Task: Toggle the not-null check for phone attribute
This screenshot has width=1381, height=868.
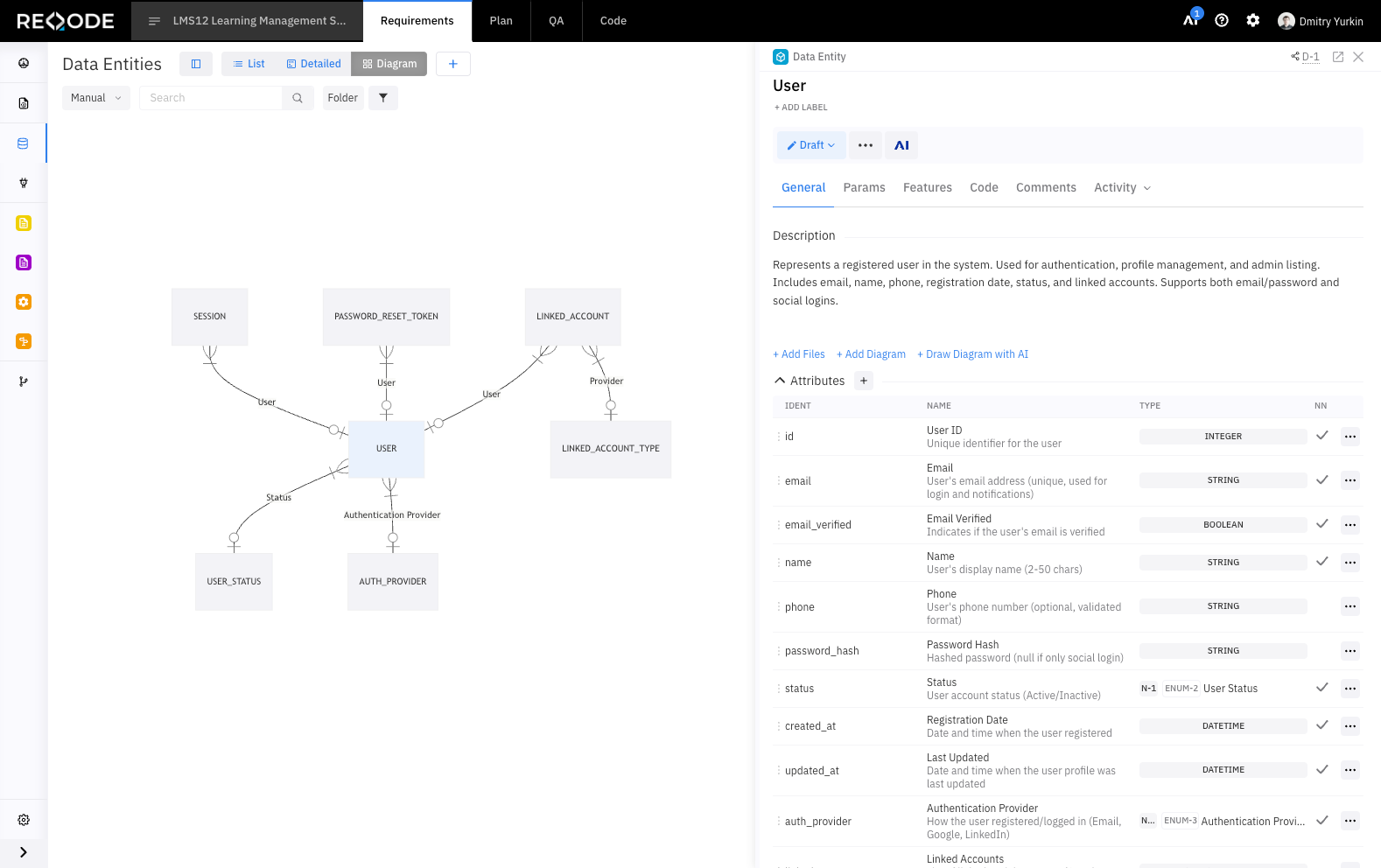Action: [x=1322, y=606]
